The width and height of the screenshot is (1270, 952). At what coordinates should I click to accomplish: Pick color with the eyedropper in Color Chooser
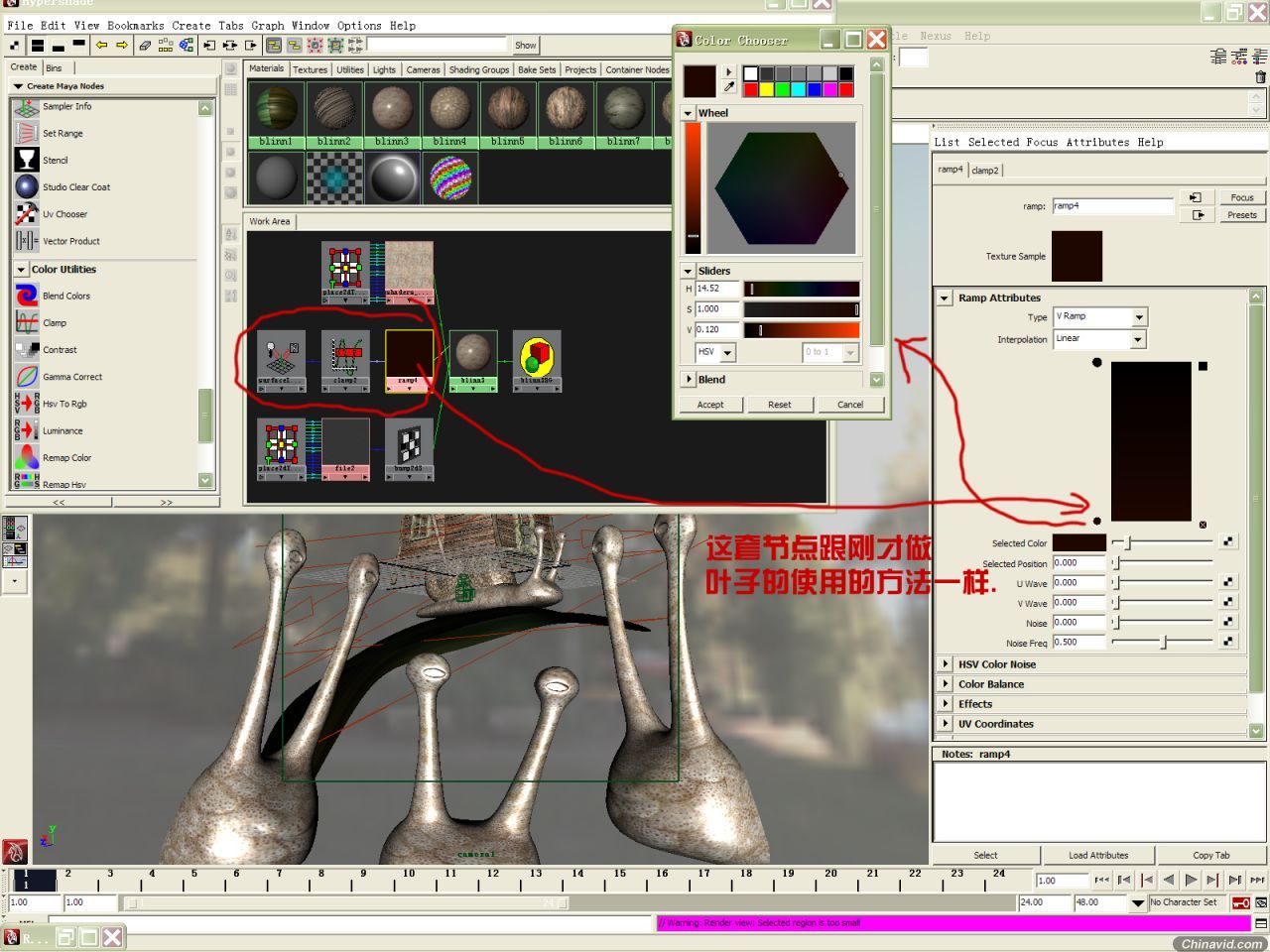tap(729, 87)
